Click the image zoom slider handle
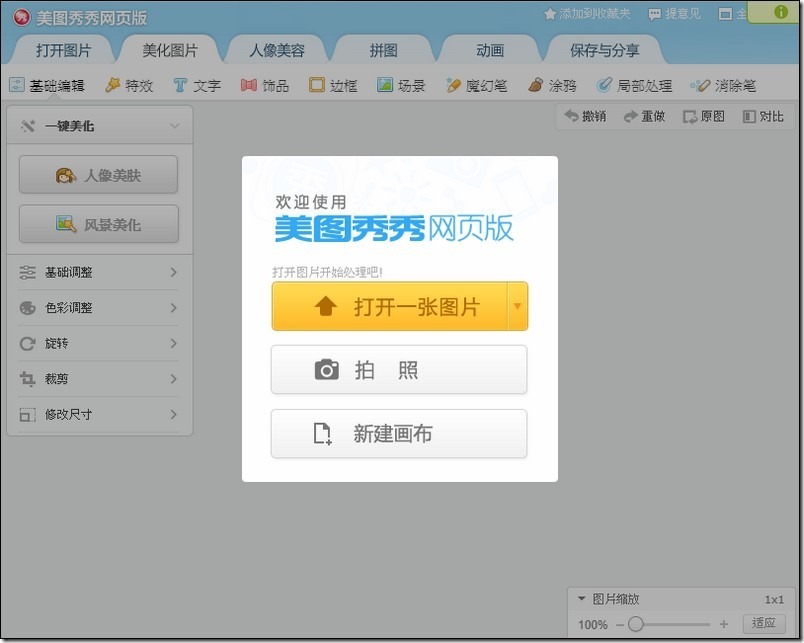This screenshot has height=643, width=804. [636, 624]
